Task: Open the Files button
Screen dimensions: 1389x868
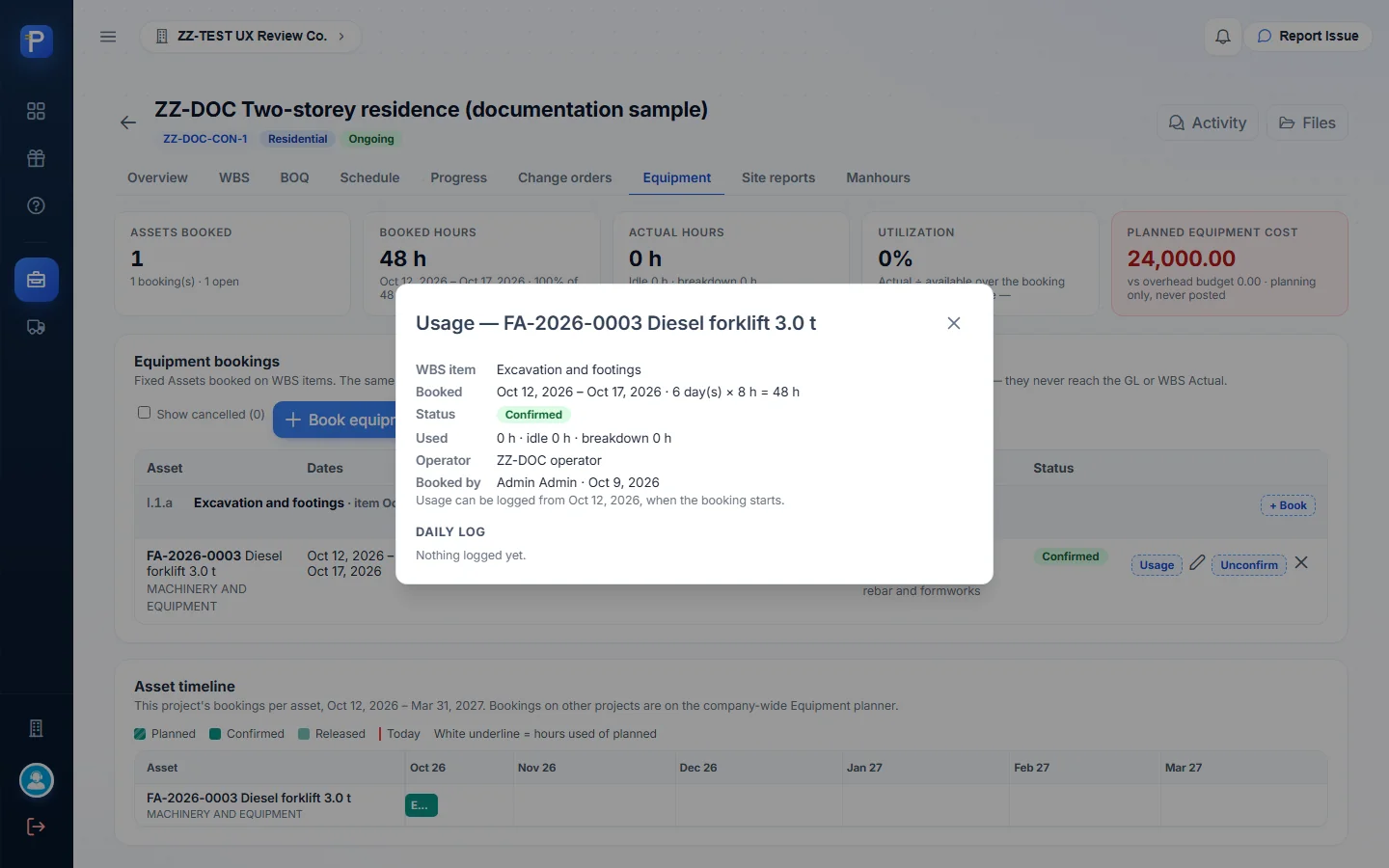Action: (x=1307, y=122)
